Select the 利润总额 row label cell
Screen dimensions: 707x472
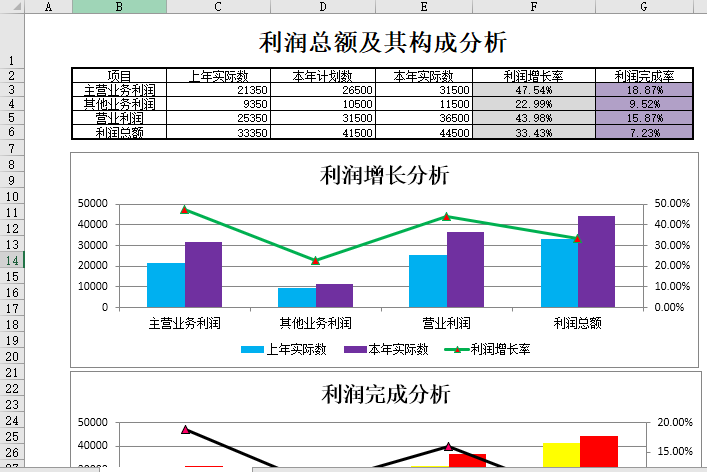pyautogui.click(x=119, y=133)
